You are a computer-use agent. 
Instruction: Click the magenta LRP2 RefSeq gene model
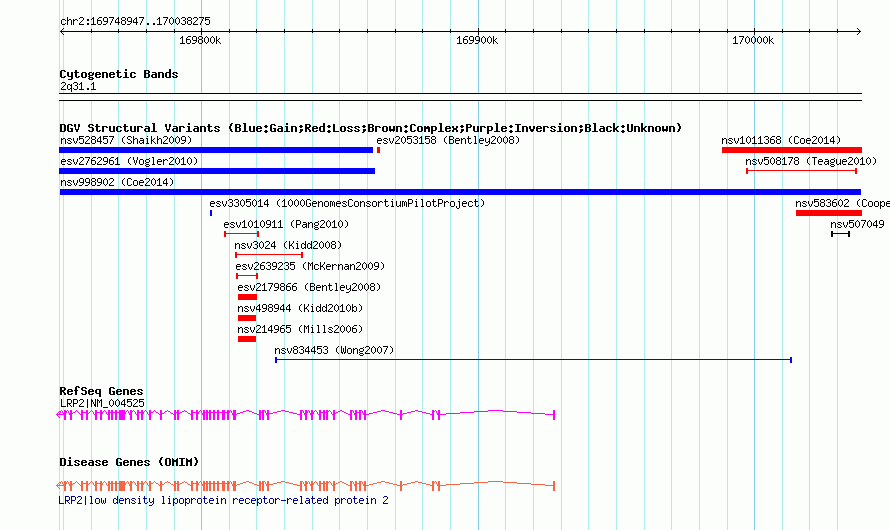305,415
